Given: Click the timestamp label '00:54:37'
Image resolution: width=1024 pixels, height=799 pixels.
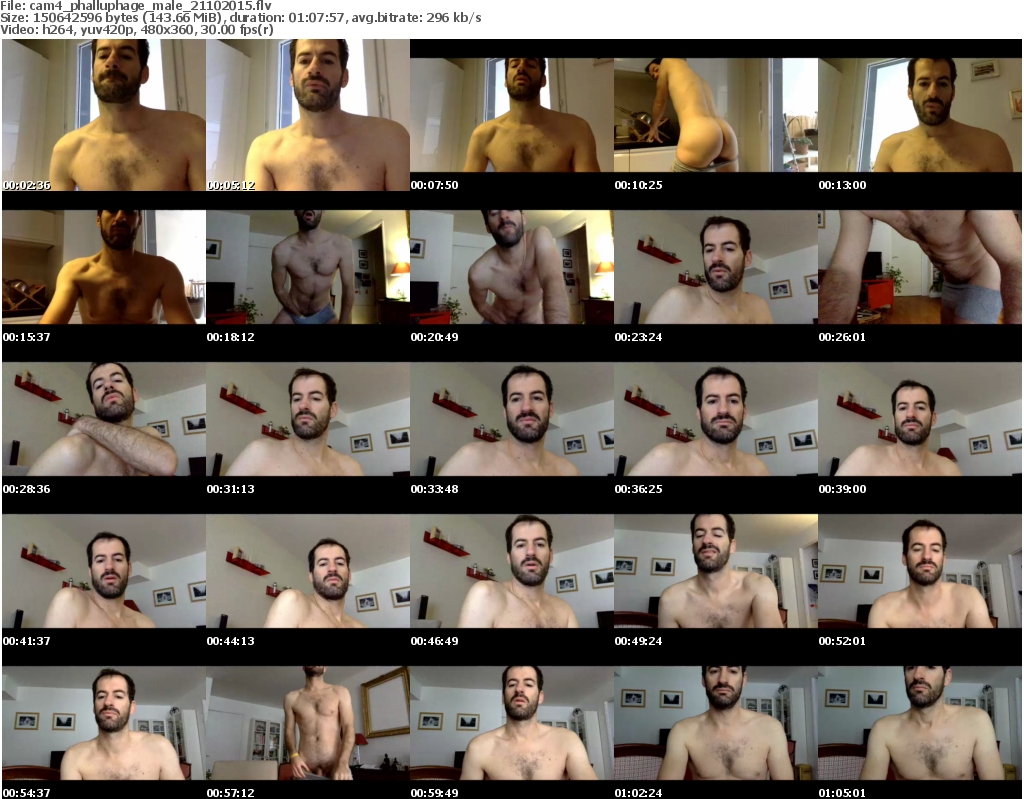Looking at the screenshot, I should click(27, 792).
